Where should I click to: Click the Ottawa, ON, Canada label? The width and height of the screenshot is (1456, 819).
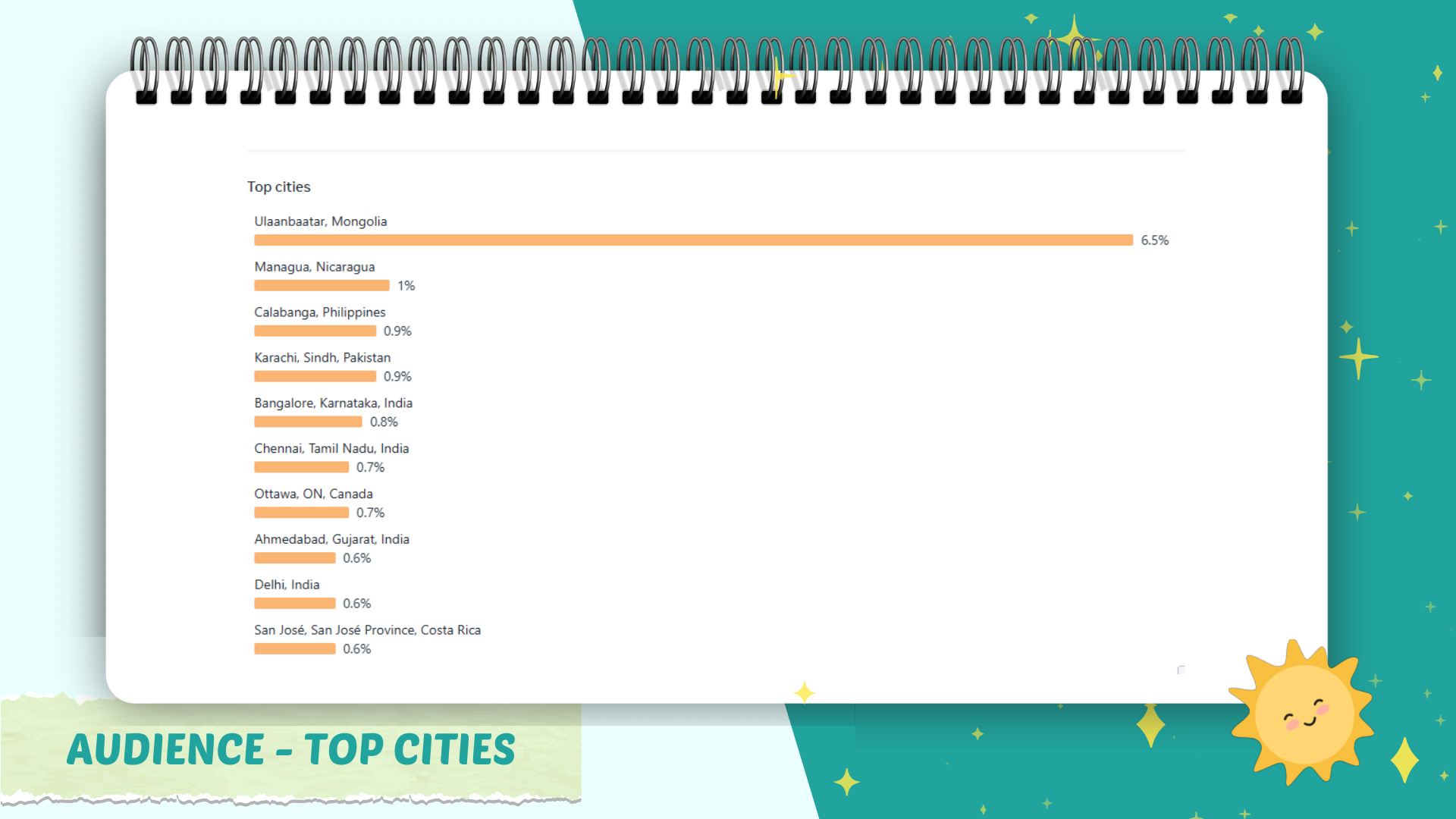[x=313, y=494]
